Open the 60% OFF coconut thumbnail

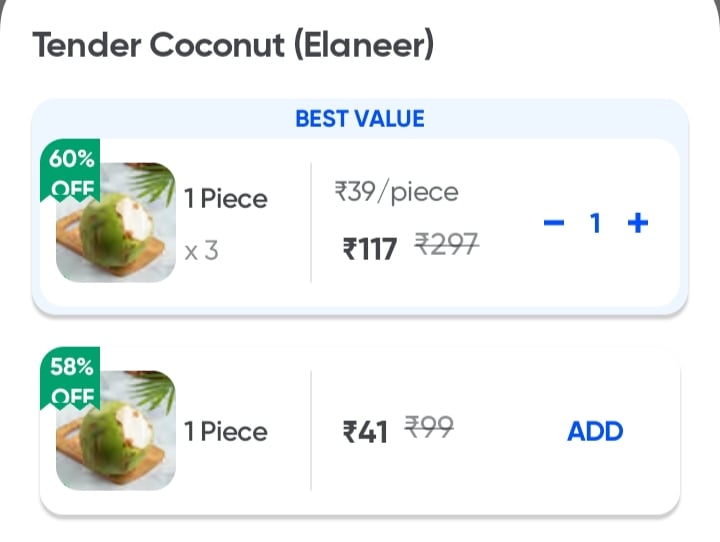tap(116, 222)
